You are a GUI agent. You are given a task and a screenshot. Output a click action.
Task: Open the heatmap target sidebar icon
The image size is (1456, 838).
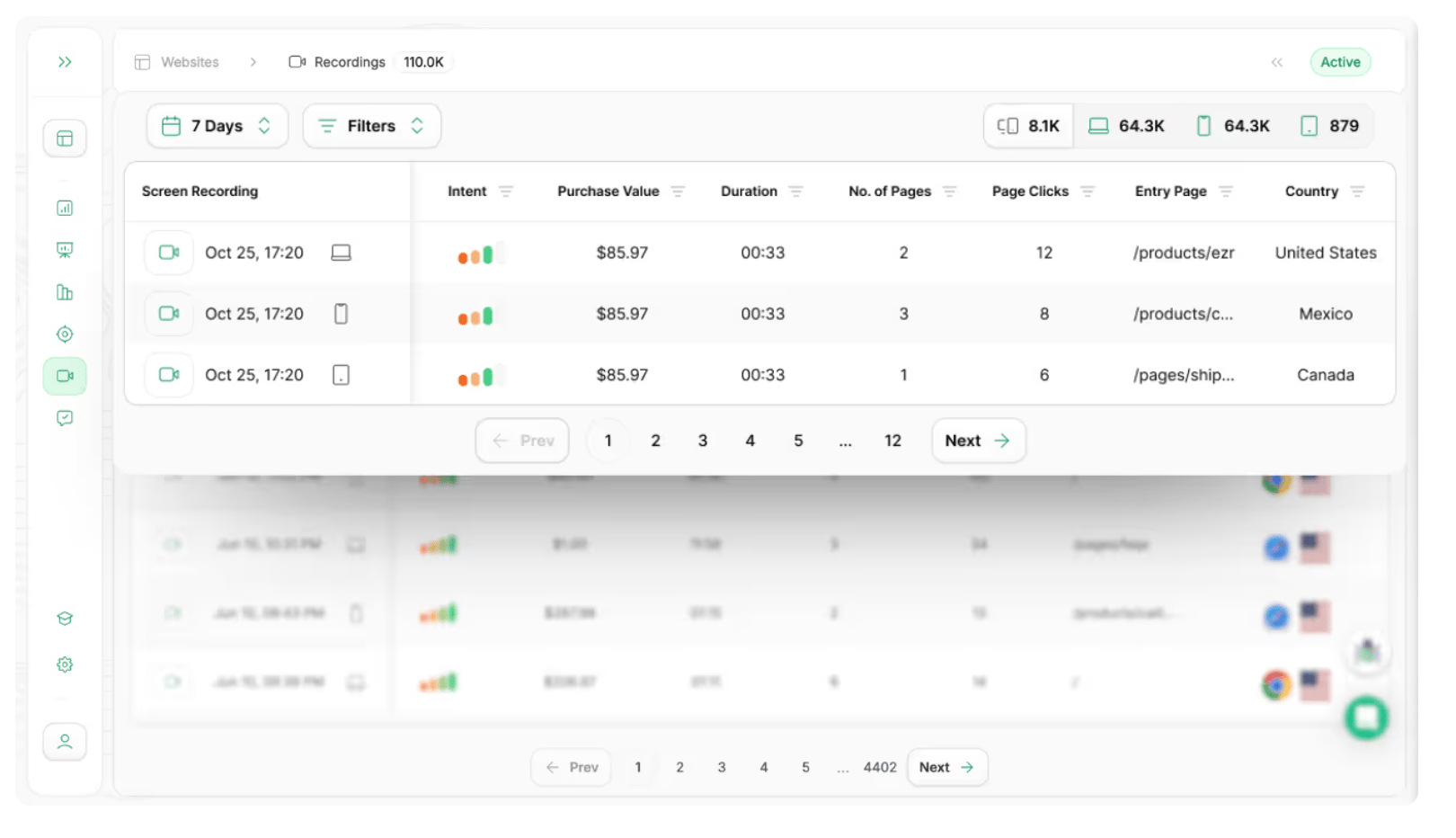tap(65, 334)
